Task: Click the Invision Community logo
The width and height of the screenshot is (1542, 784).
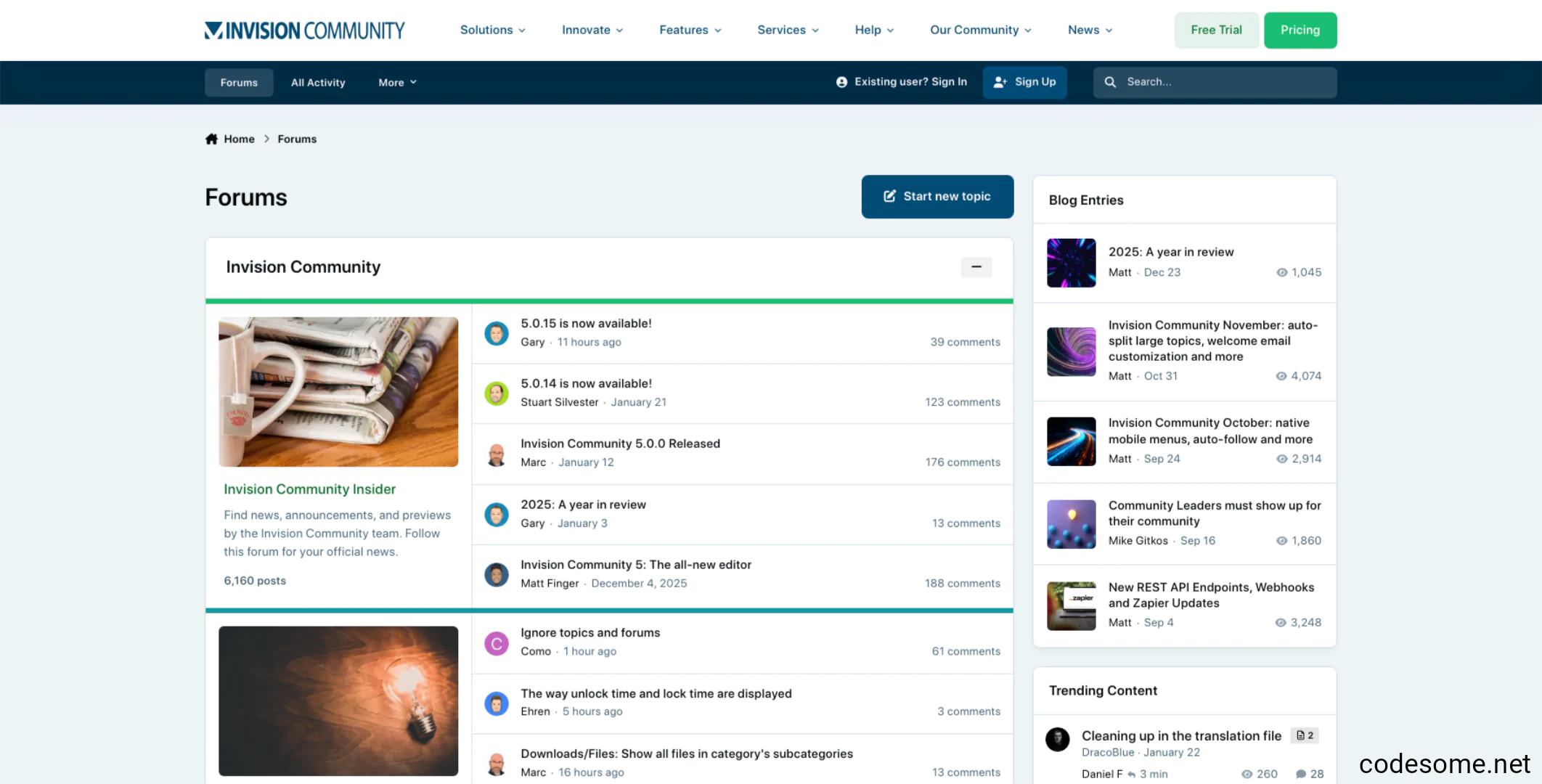Action: 305,30
